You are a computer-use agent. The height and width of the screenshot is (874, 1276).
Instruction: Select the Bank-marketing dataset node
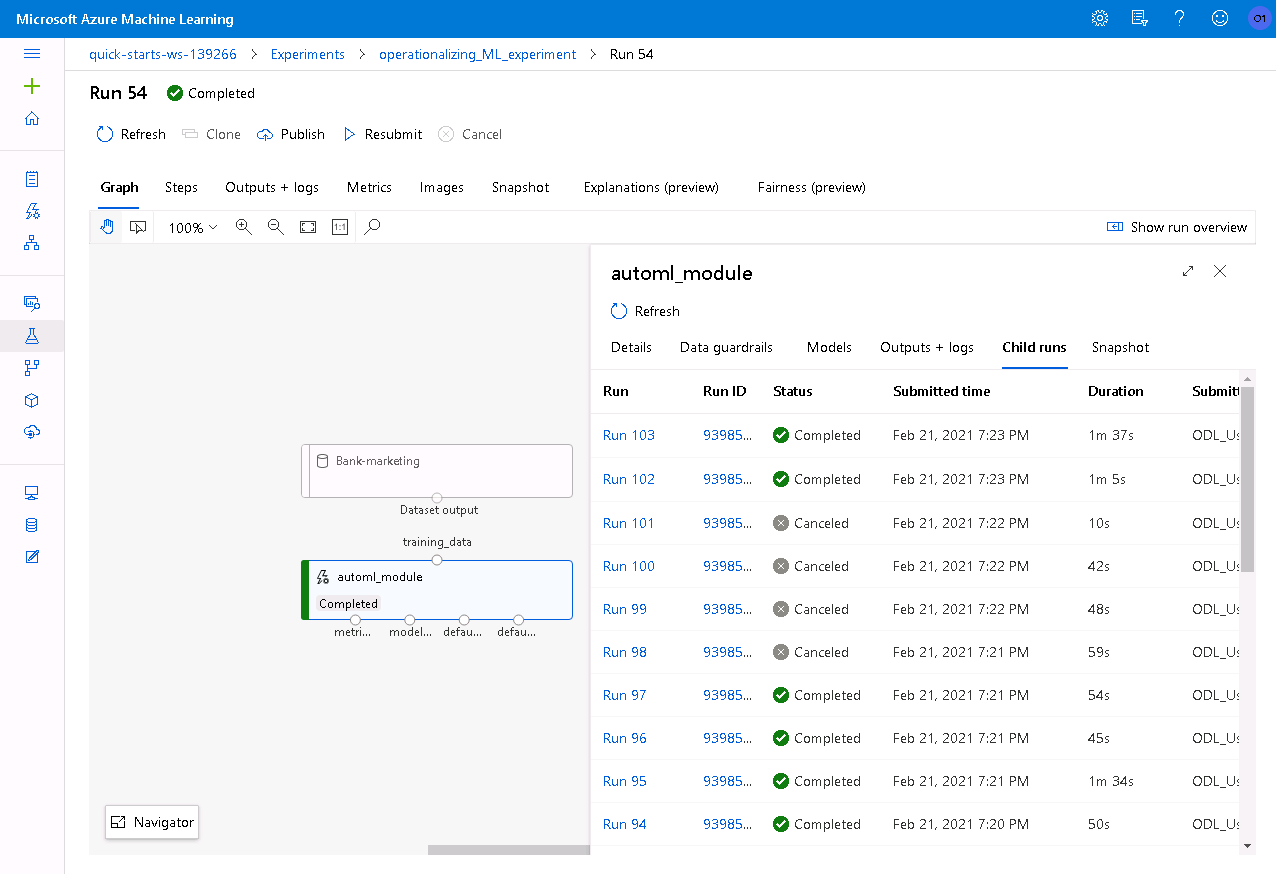click(x=437, y=471)
